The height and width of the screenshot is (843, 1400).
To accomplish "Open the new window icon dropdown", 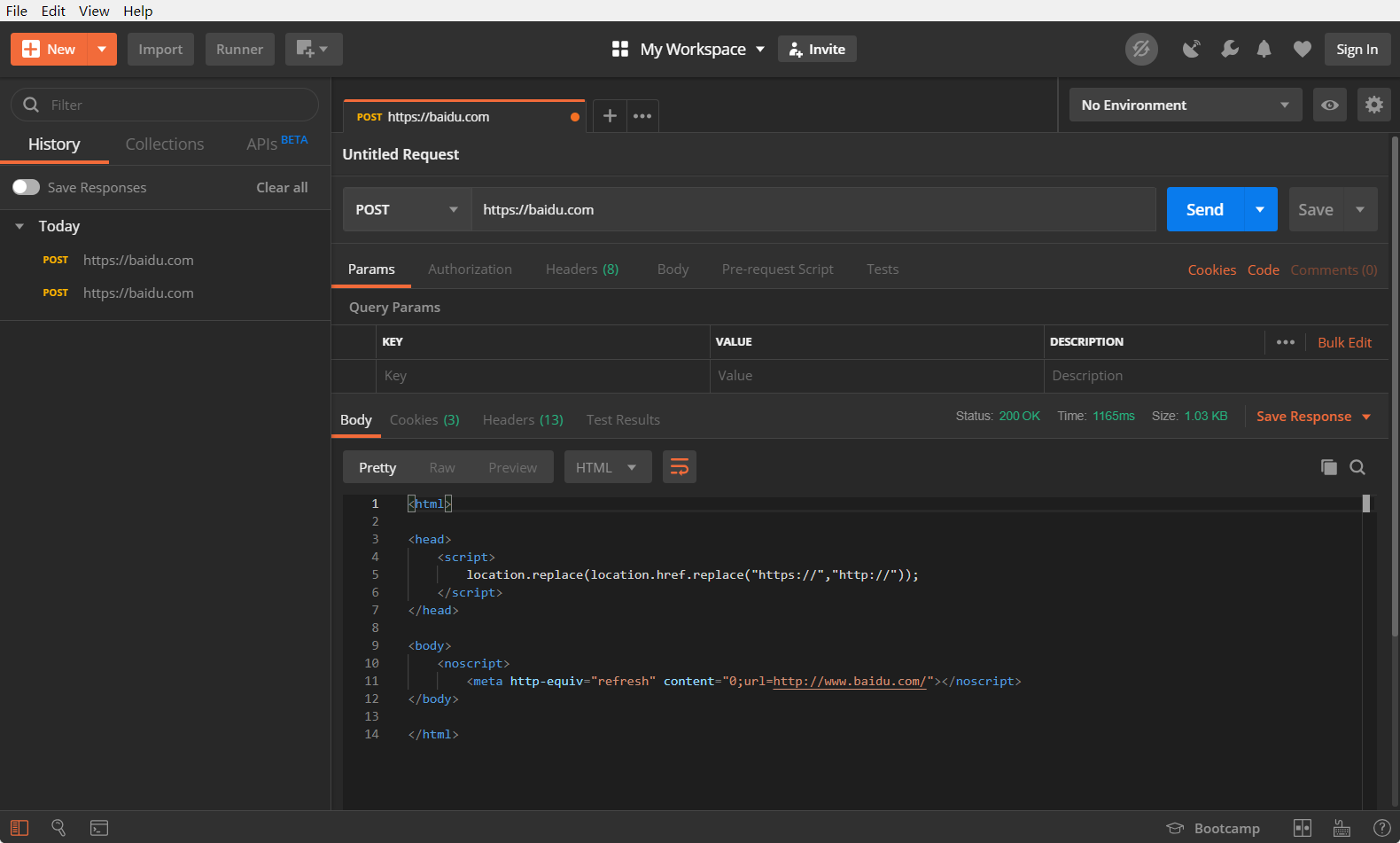I will (314, 50).
